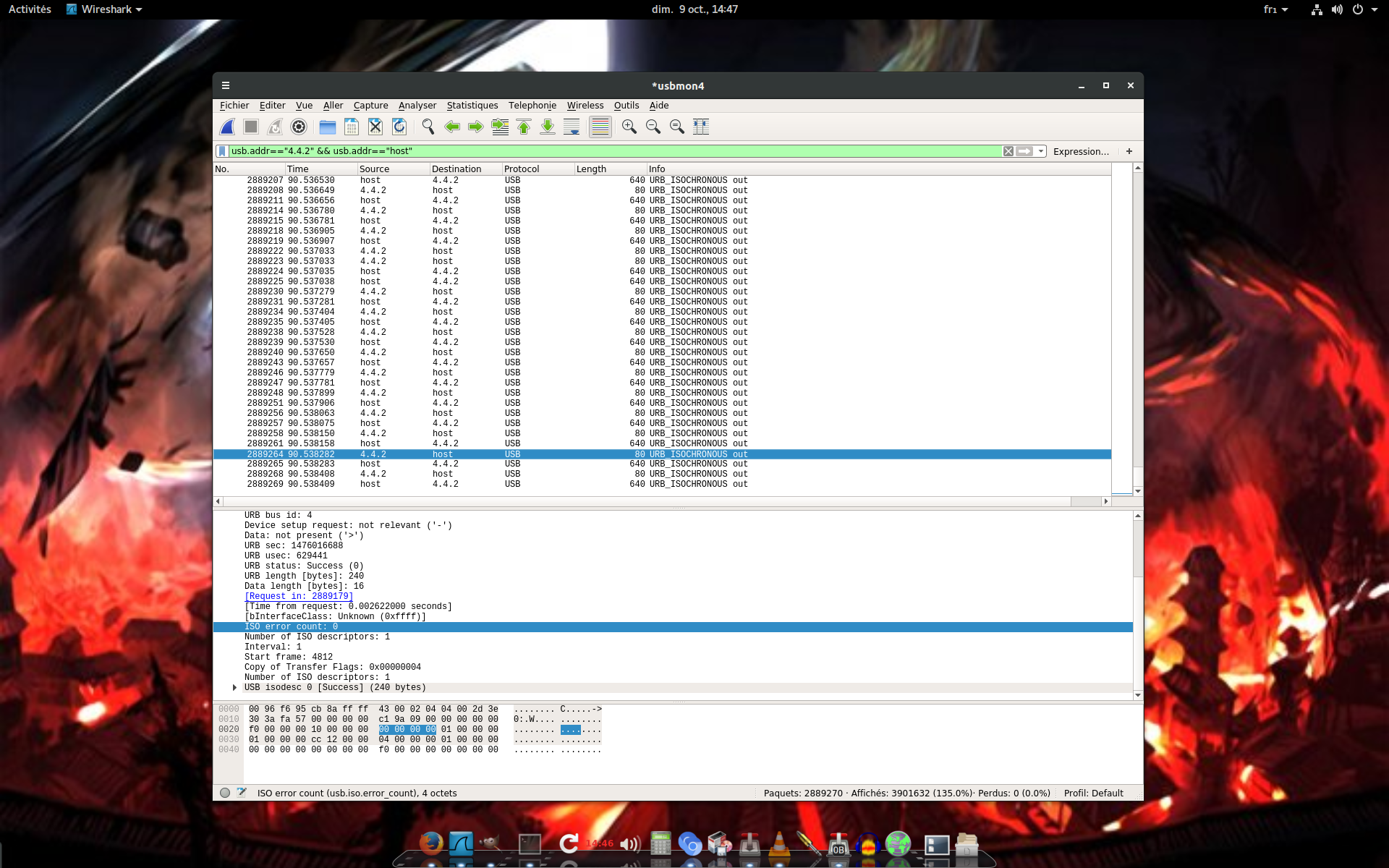1389x868 pixels.
Task: Toggle auto-scroll during live capture
Action: [x=572, y=127]
